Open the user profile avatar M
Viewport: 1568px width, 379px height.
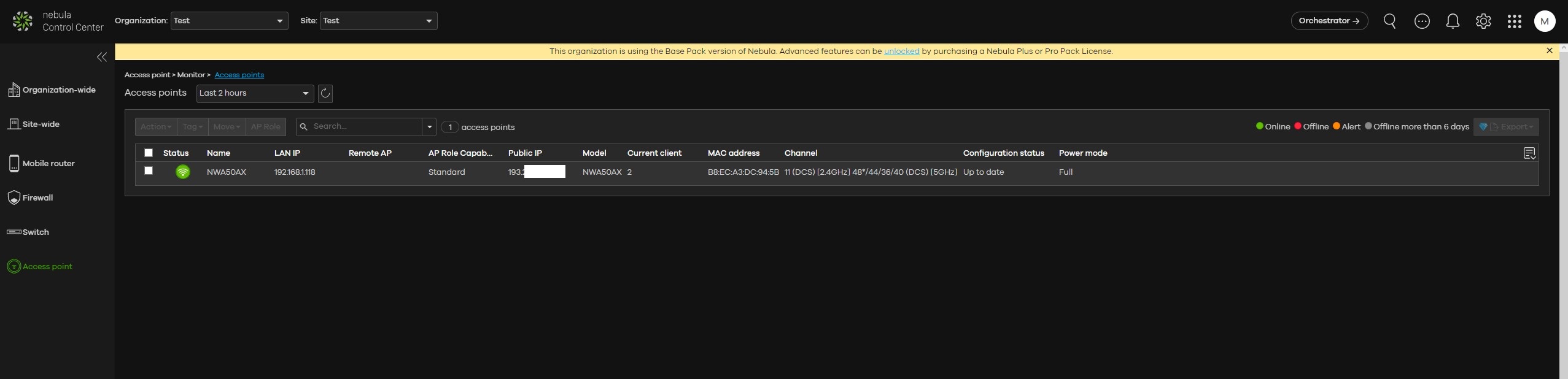click(1545, 21)
